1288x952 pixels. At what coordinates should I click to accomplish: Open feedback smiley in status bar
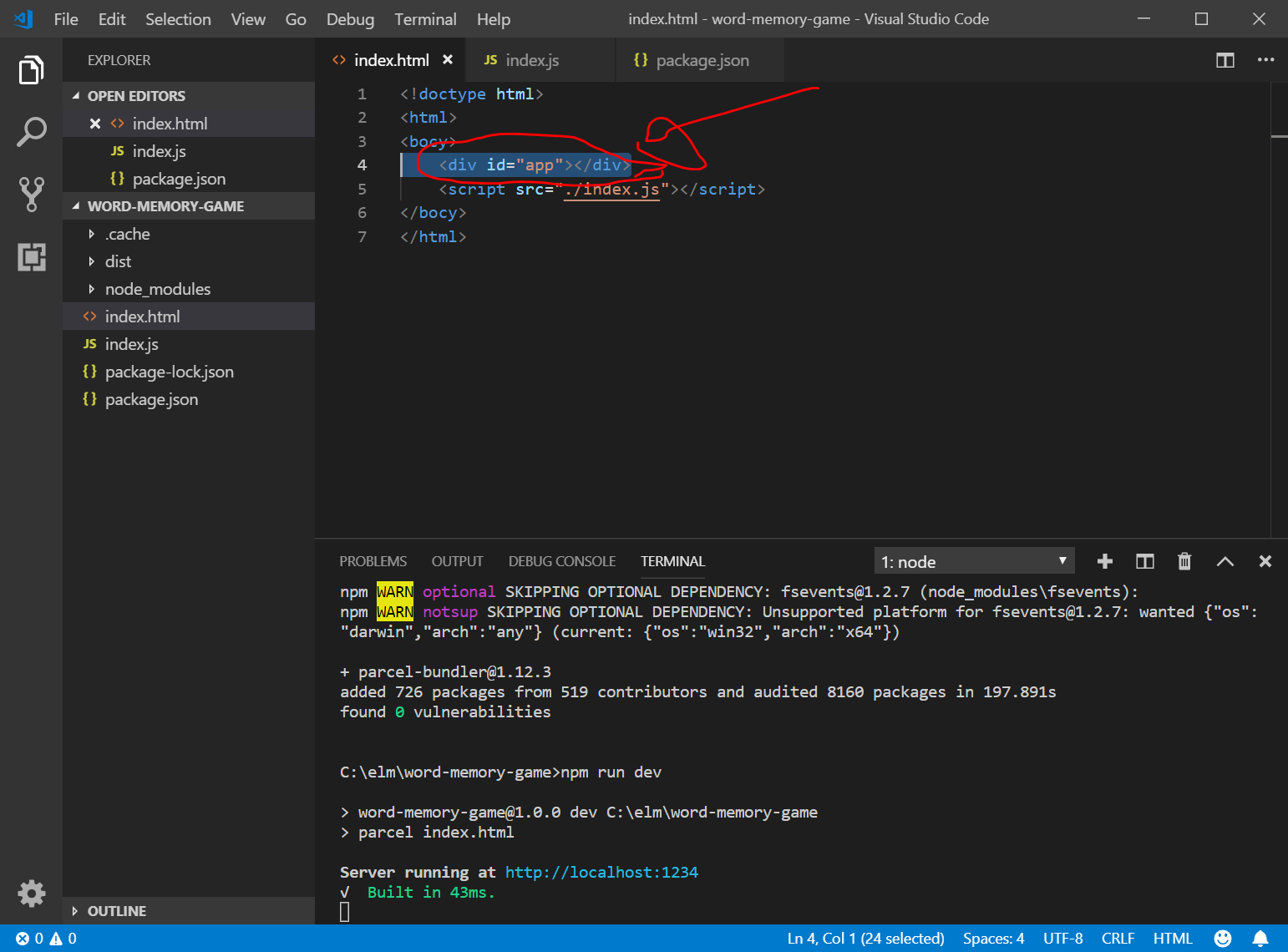tap(1222, 939)
